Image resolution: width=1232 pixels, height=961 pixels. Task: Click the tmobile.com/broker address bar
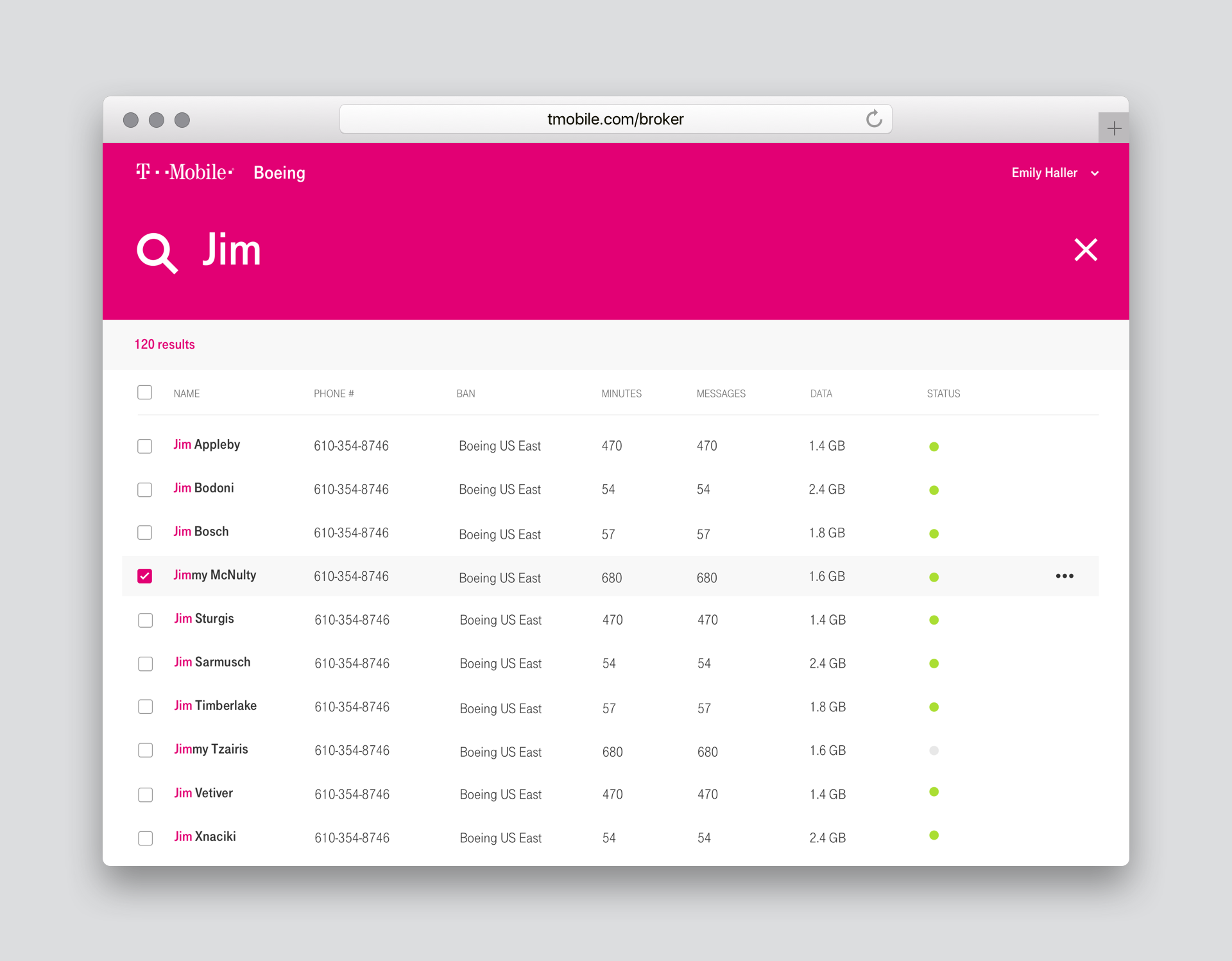coord(615,119)
